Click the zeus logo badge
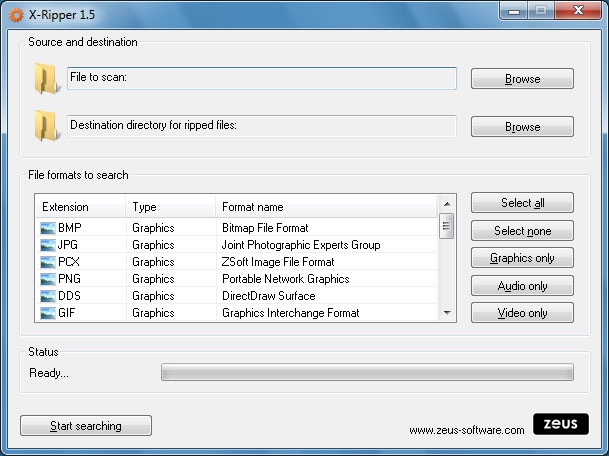The height and width of the screenshot is (456, 609). (561, 424)
